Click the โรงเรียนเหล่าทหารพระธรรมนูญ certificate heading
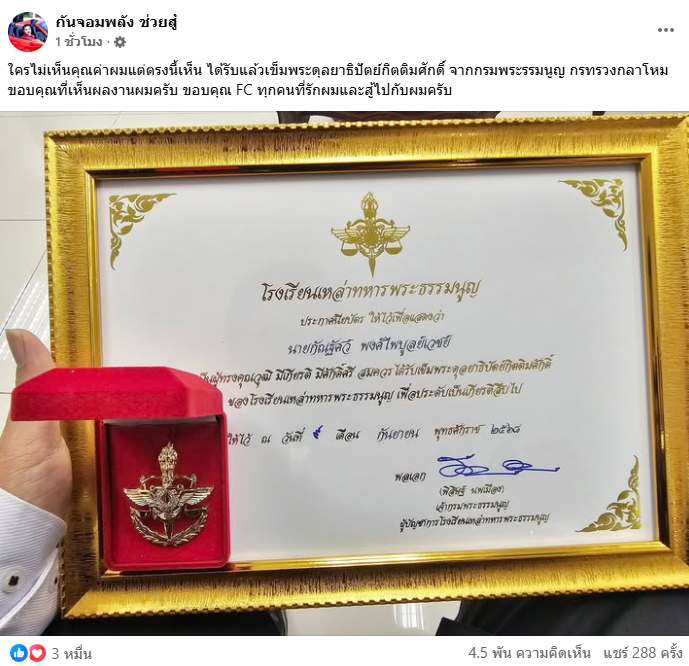This screenshot has height=666, width=689. [x=369, y=290]
